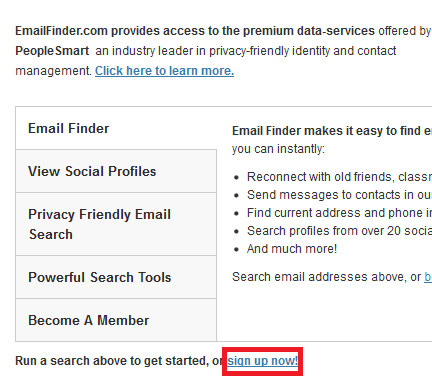Select the "Find current address and phone" bullet
Viewport: 432px width, 382px height.
coord(339,213)
